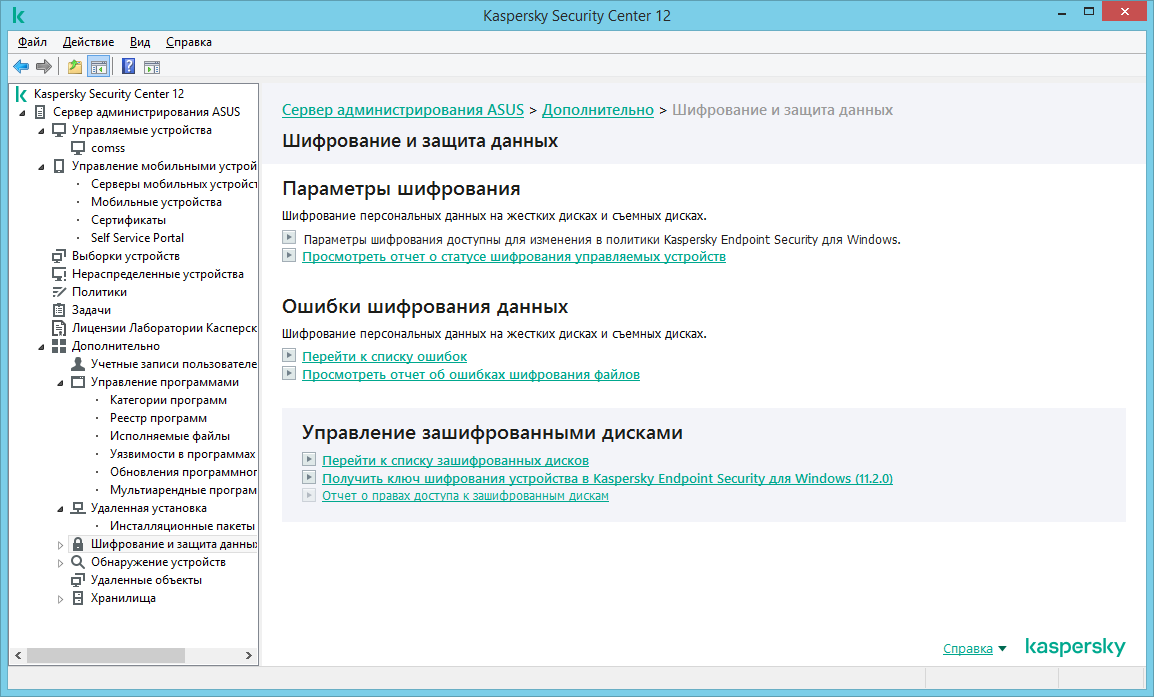Click the document icon beside Лицензии Лаборатории Касперского
Screen dimensions: 1154x697
(59, 328)
